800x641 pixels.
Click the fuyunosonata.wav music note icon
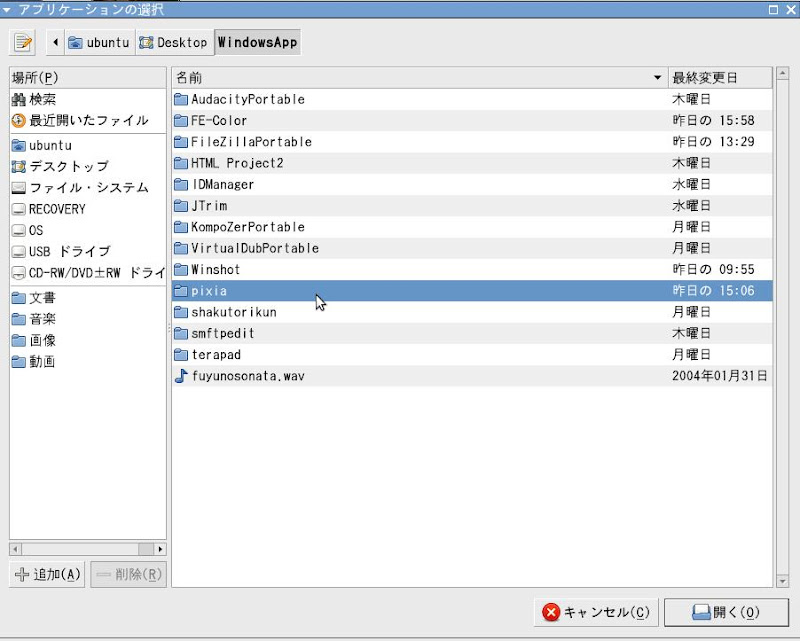(181, 376)
